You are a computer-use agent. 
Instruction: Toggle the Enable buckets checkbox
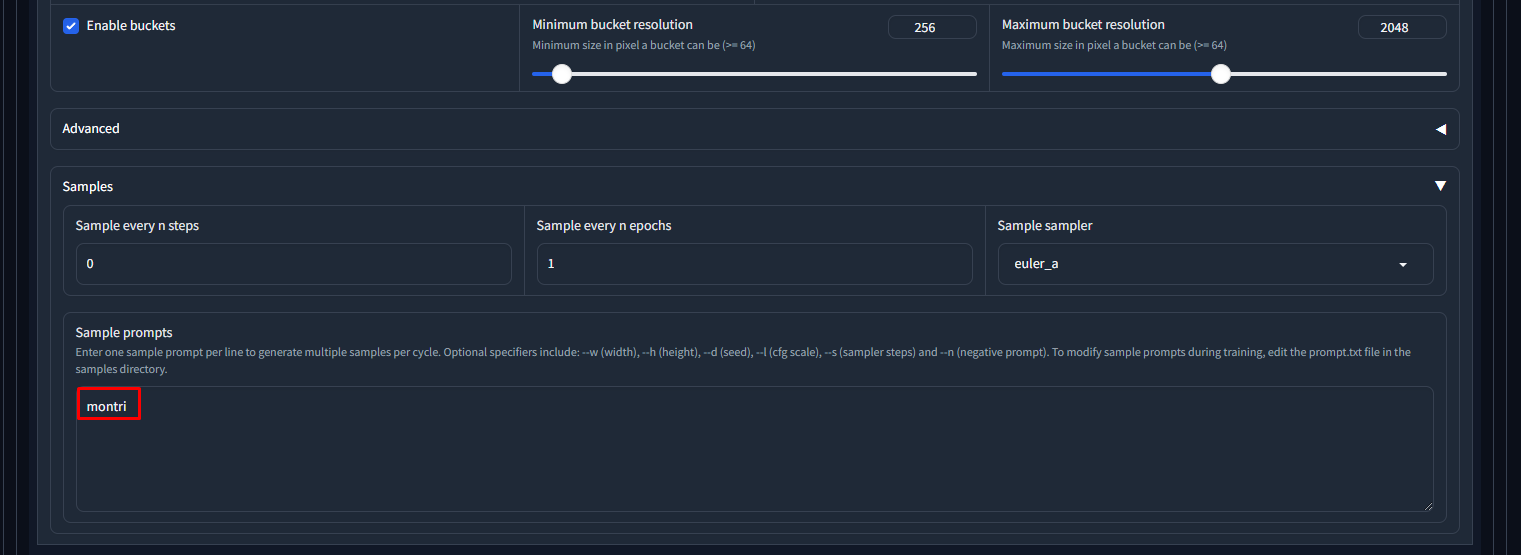(x=71, y=26)
